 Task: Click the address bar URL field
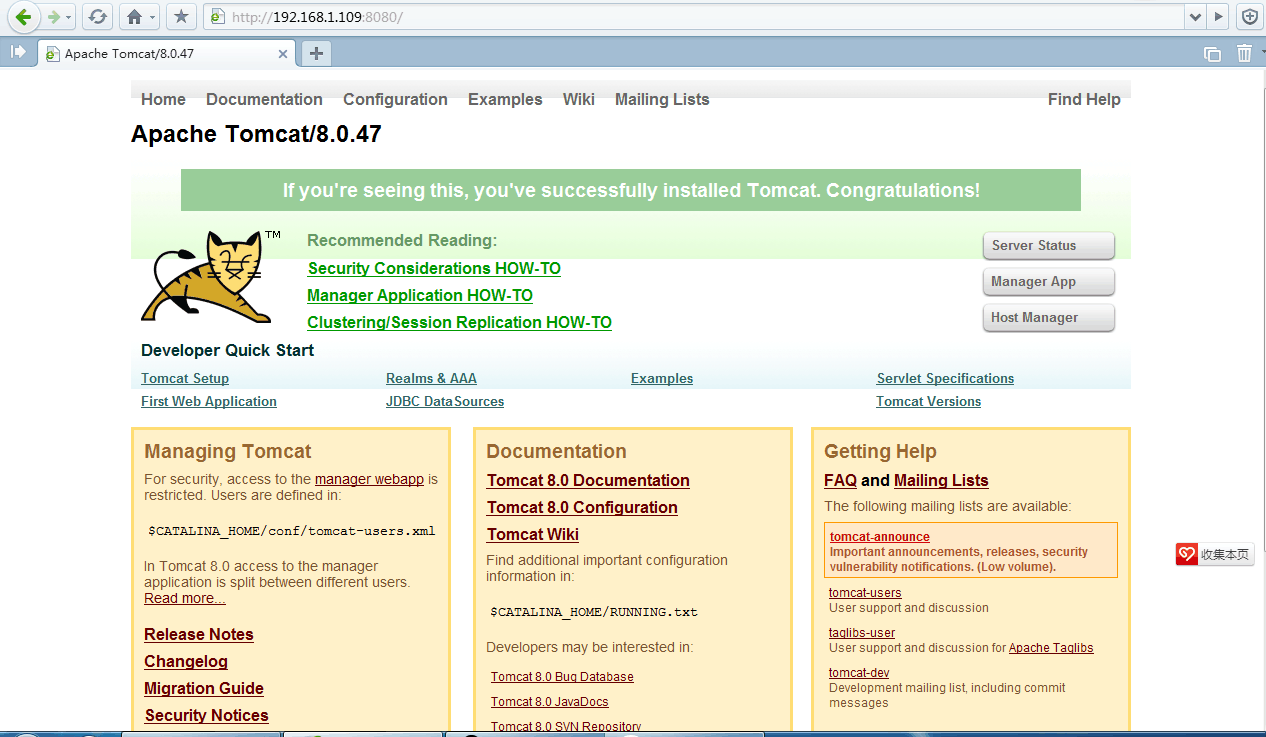pyautogui.click(x=694, y=17)
